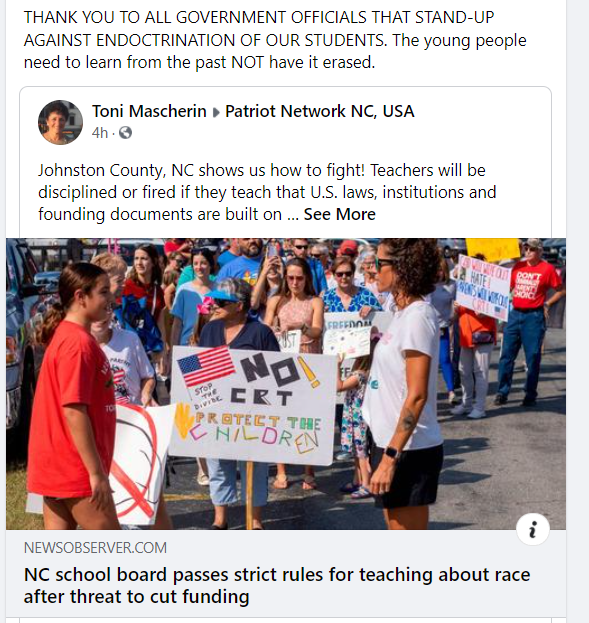Open the protest photo article thumbnail
Screen dimensions: 589x623
point(286,384)
